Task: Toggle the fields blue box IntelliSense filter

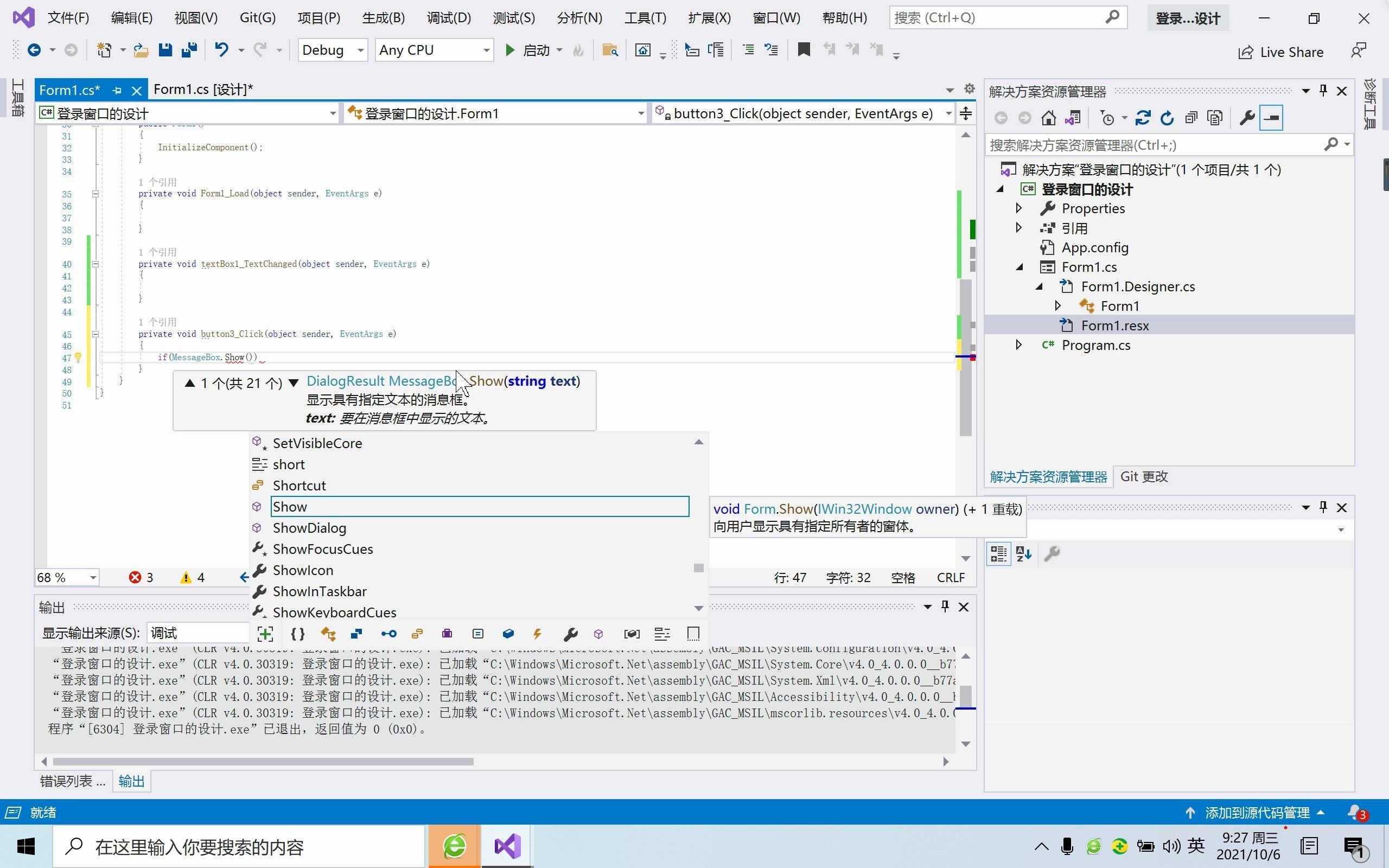Action: coord(508,634)
